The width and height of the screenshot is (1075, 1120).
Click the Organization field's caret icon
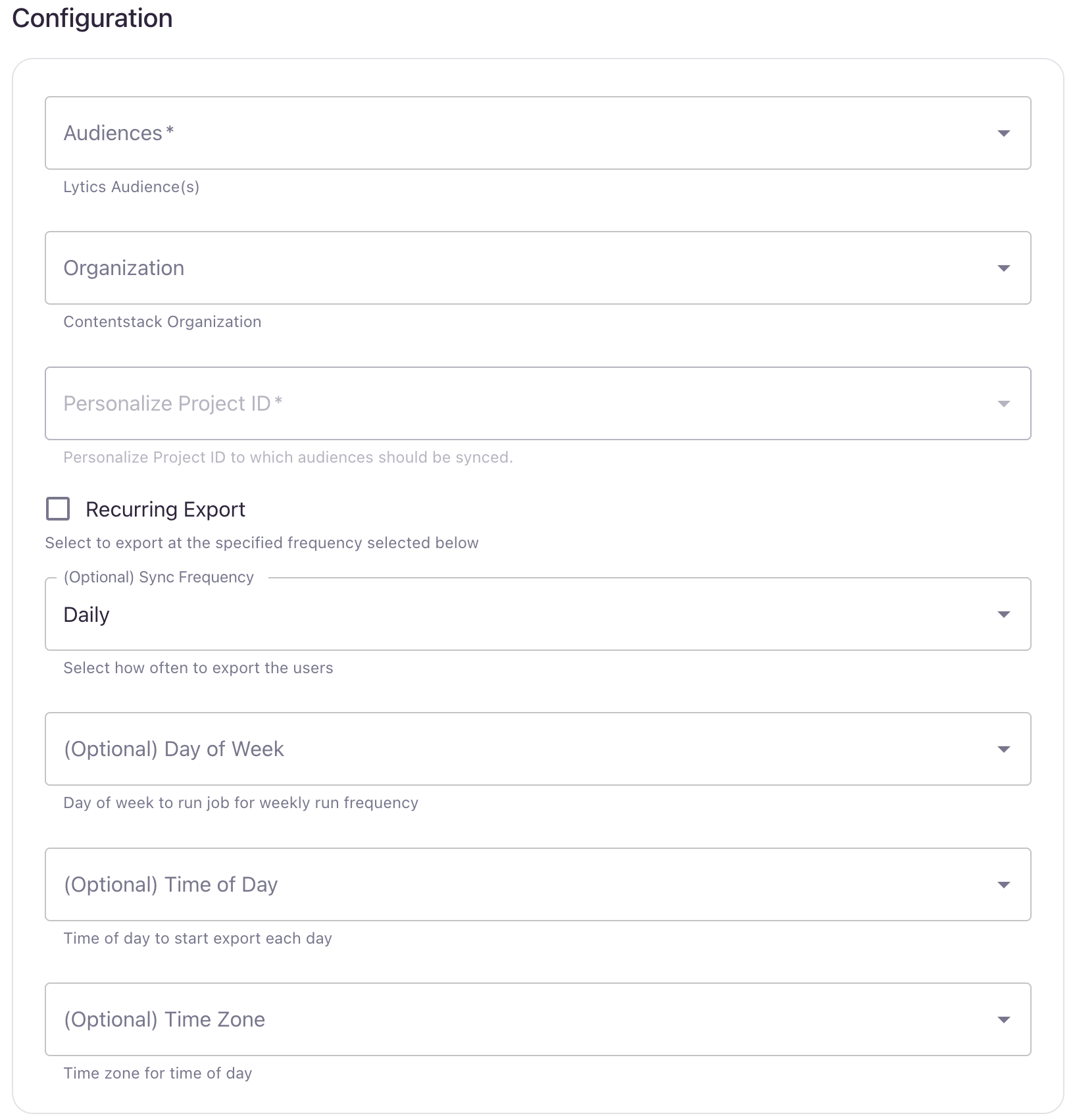[x=1003, y=268]
